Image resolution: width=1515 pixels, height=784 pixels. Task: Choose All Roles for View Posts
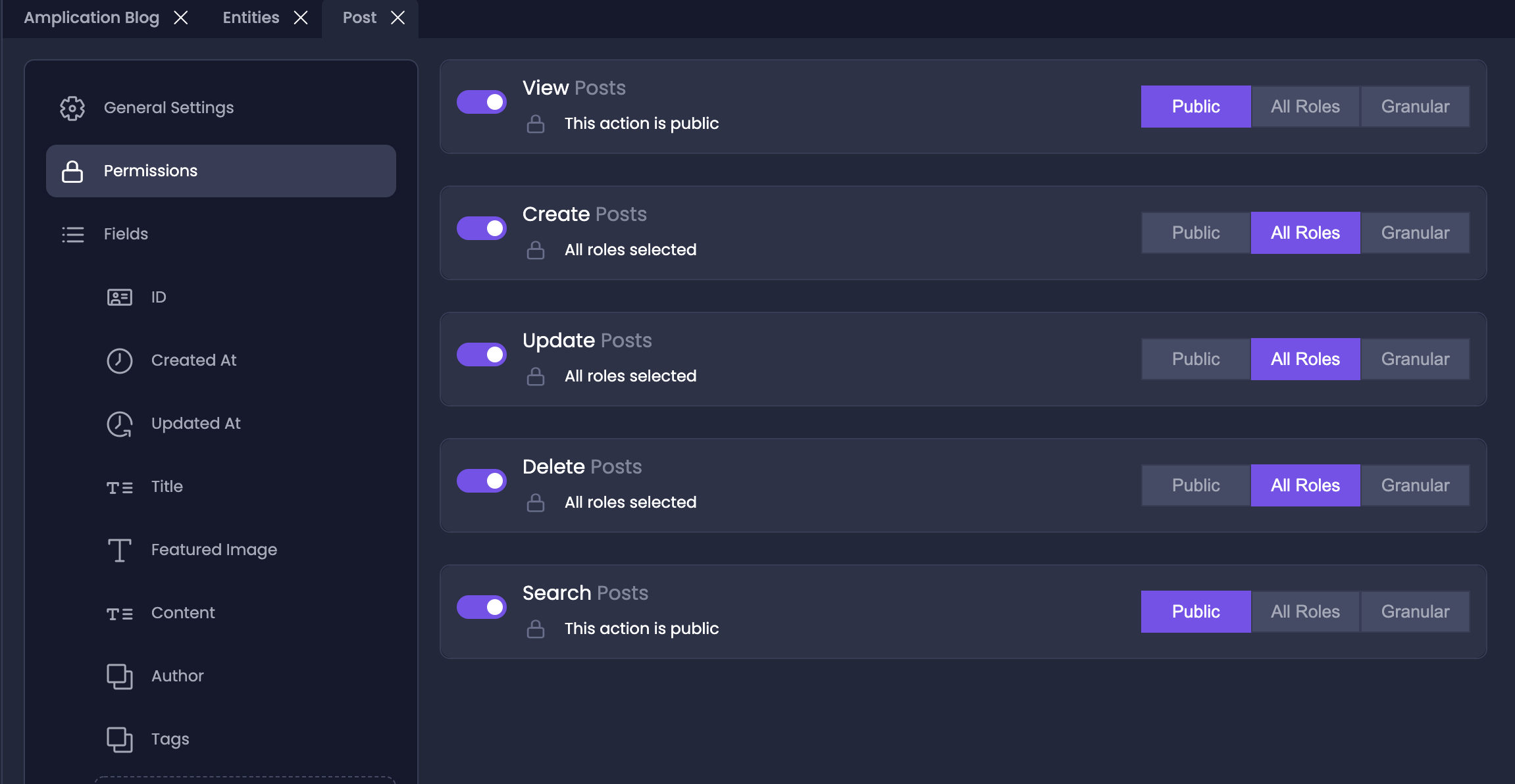(x=1305, y=107)
